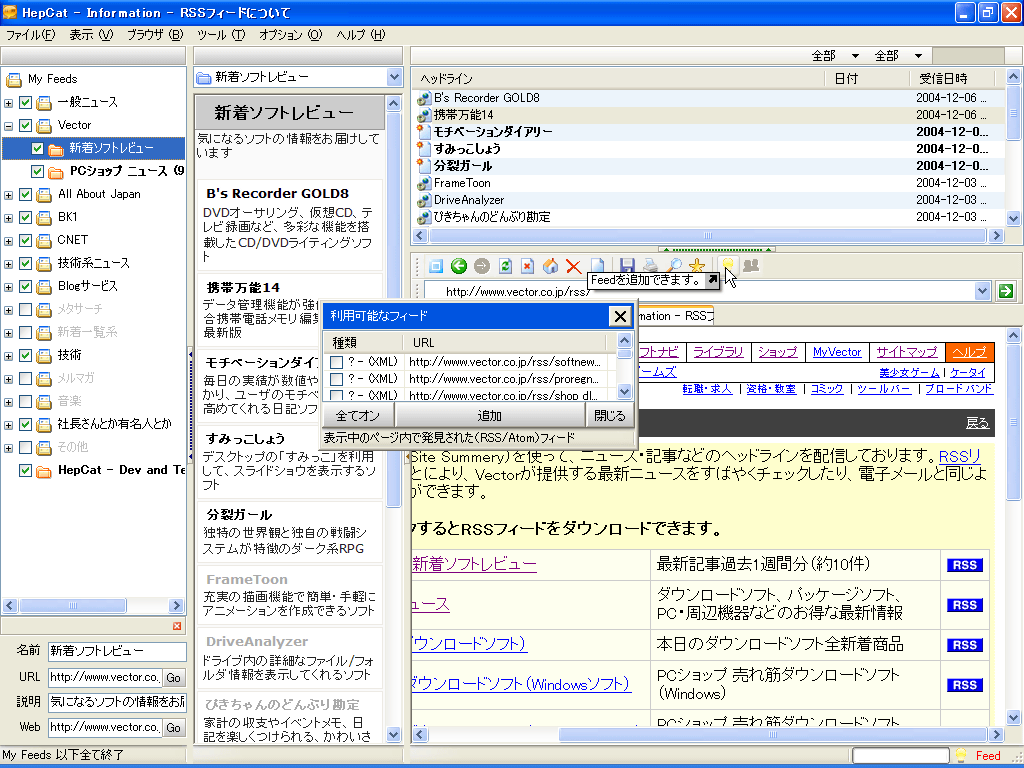
Task: Go to the home page icon
Action: coord(551,266)
